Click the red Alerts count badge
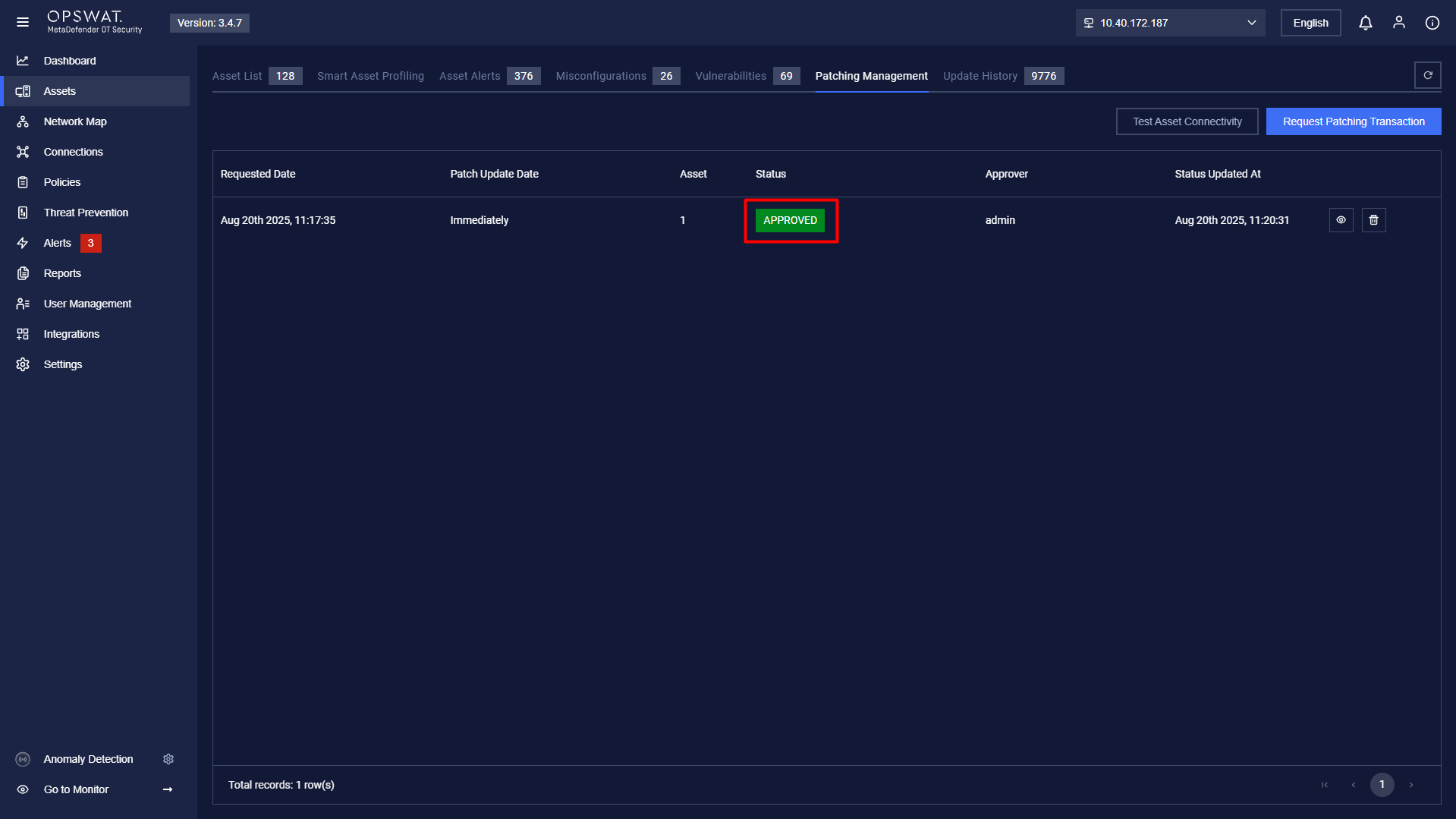This screenshot has width=1456, height=819. click(90, 243)
